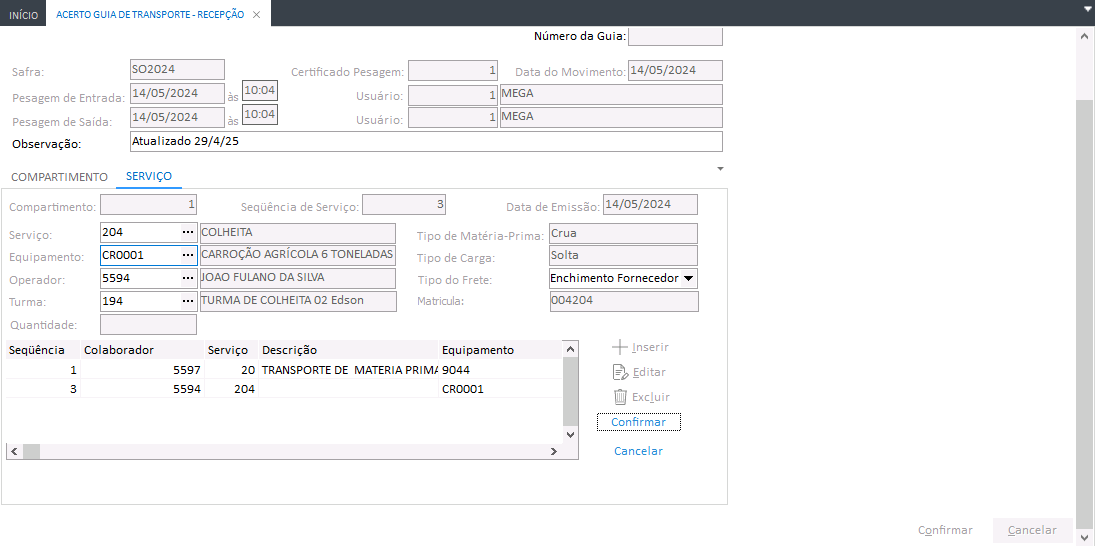
Task: Switch to the COMPARTIMENTO tab
Action: [59, 177]
